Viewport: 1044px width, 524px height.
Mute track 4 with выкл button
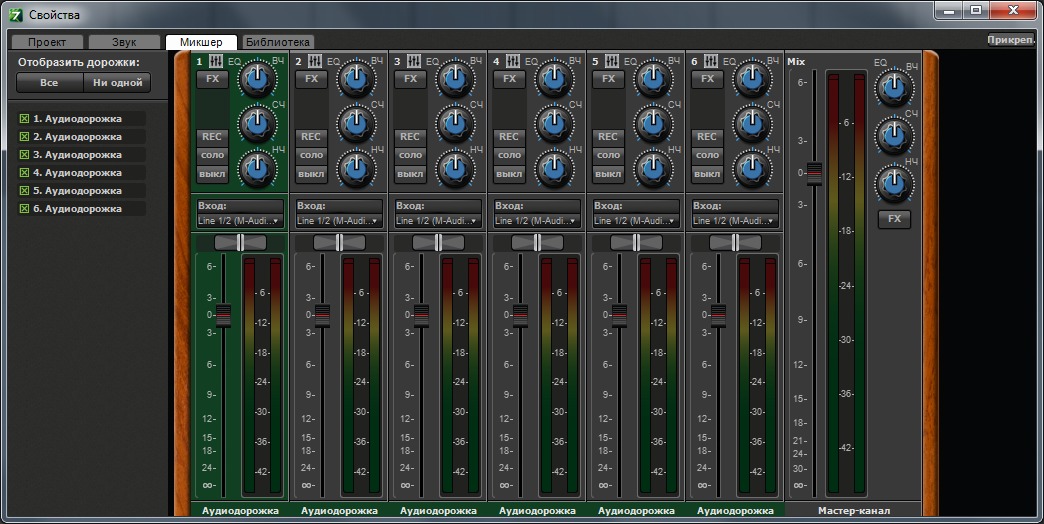(x=509, y=174)
